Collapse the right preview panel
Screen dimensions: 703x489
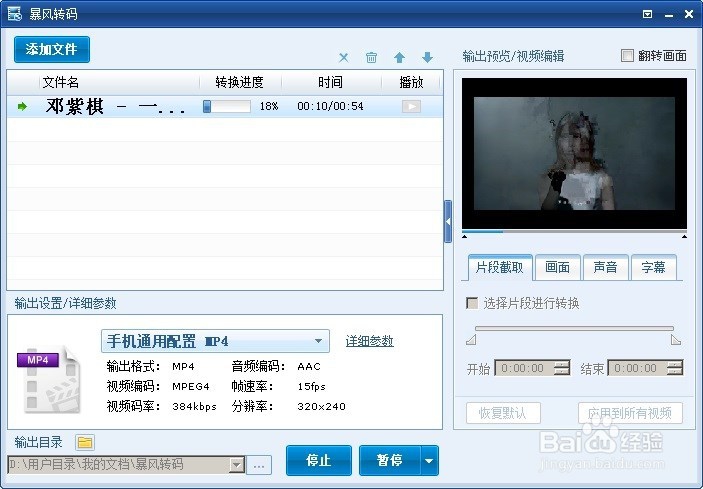click(448, 221)
